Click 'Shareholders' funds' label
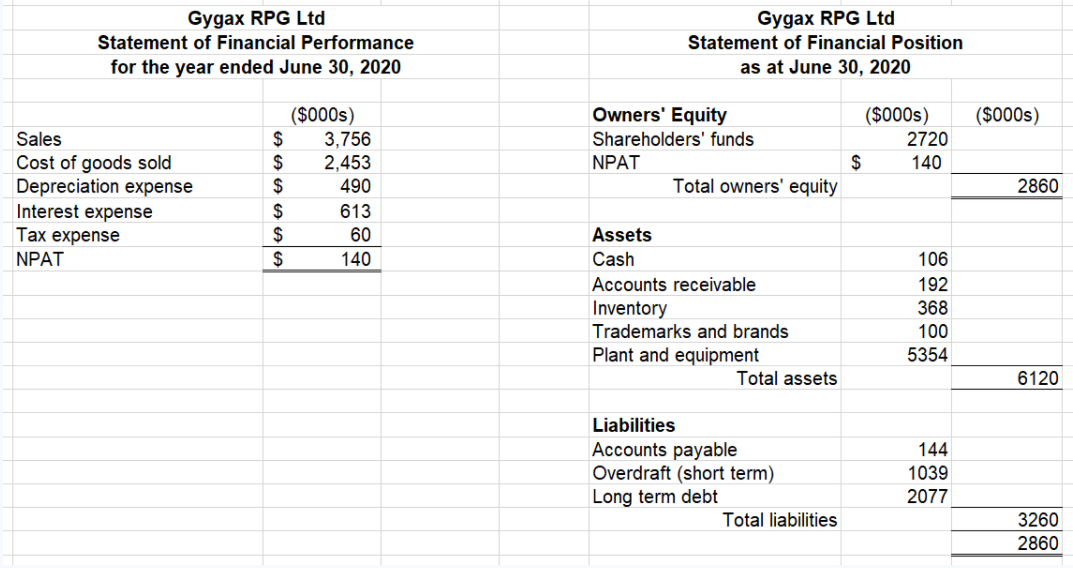Image resolution: width=1073 pixels, height=568 pixels. coord(673,139)
